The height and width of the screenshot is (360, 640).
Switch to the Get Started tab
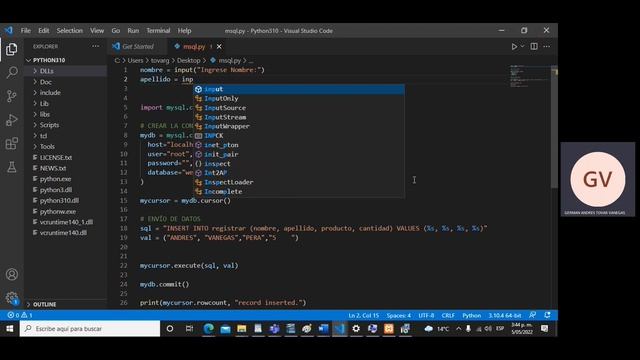pos(138,47)
